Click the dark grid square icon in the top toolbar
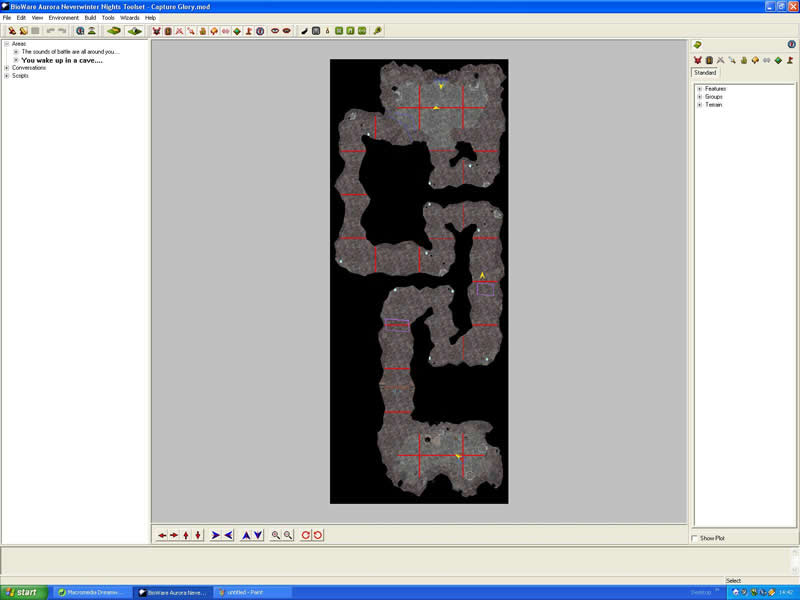The height and width of the screenshot is (600, 800). 316,31
